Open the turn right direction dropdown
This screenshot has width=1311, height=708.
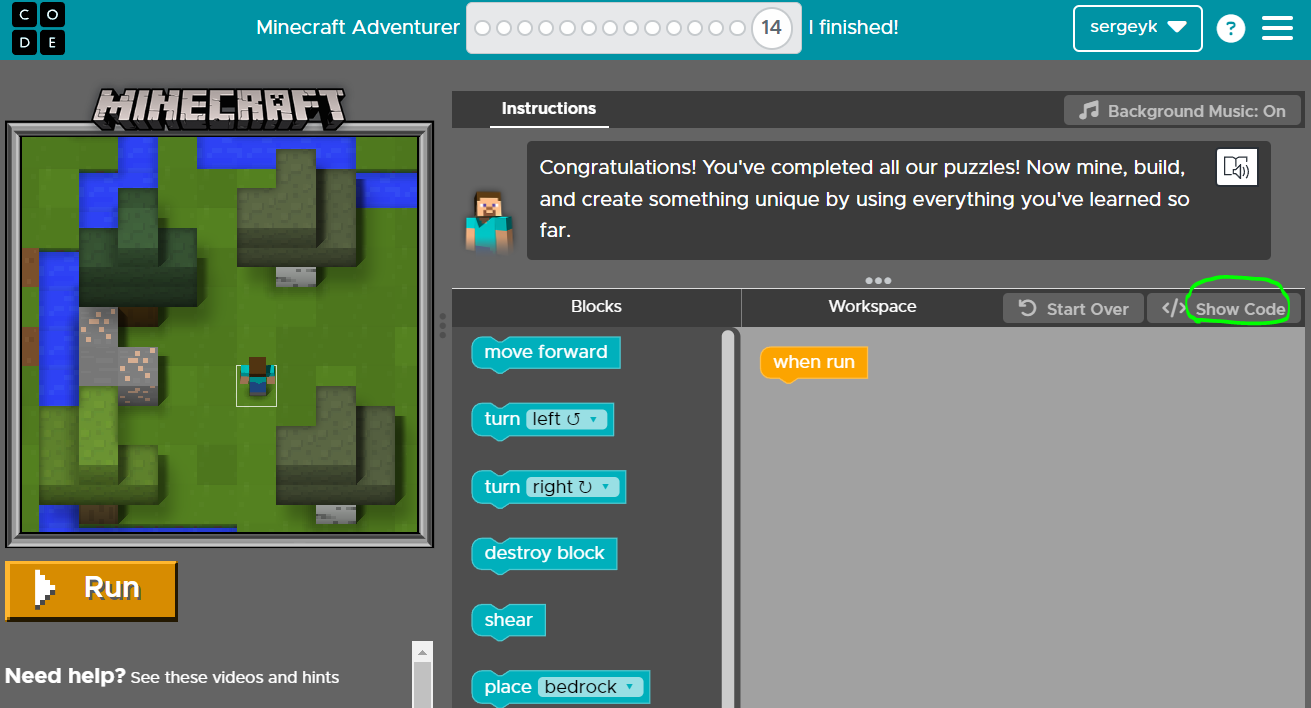[x=572, y=487]
